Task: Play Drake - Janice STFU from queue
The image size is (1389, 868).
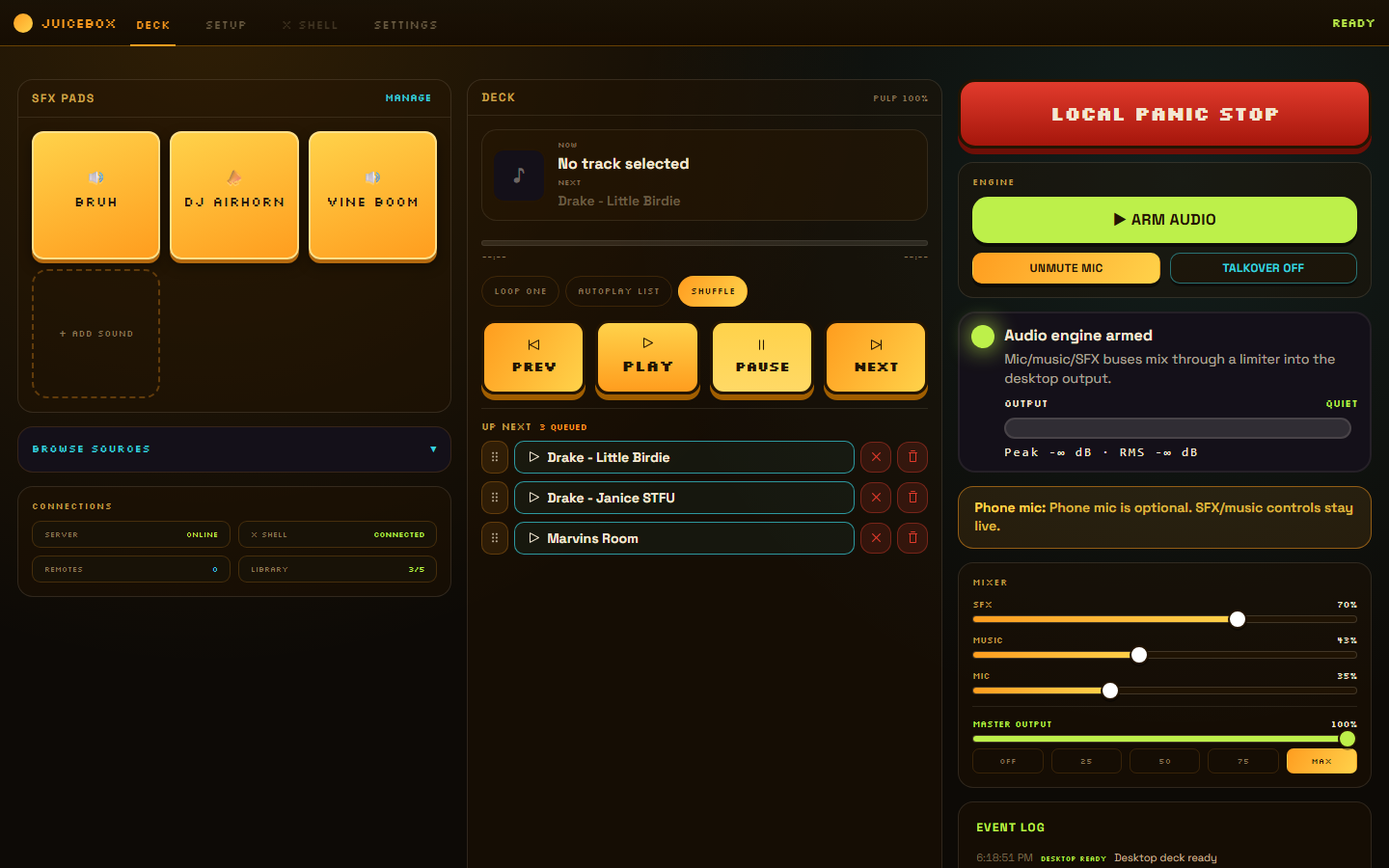Action: tap(684, 498)
